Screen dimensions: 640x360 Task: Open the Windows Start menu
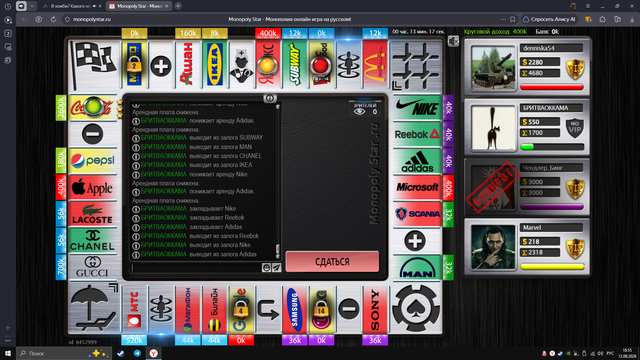coord(8,353)
